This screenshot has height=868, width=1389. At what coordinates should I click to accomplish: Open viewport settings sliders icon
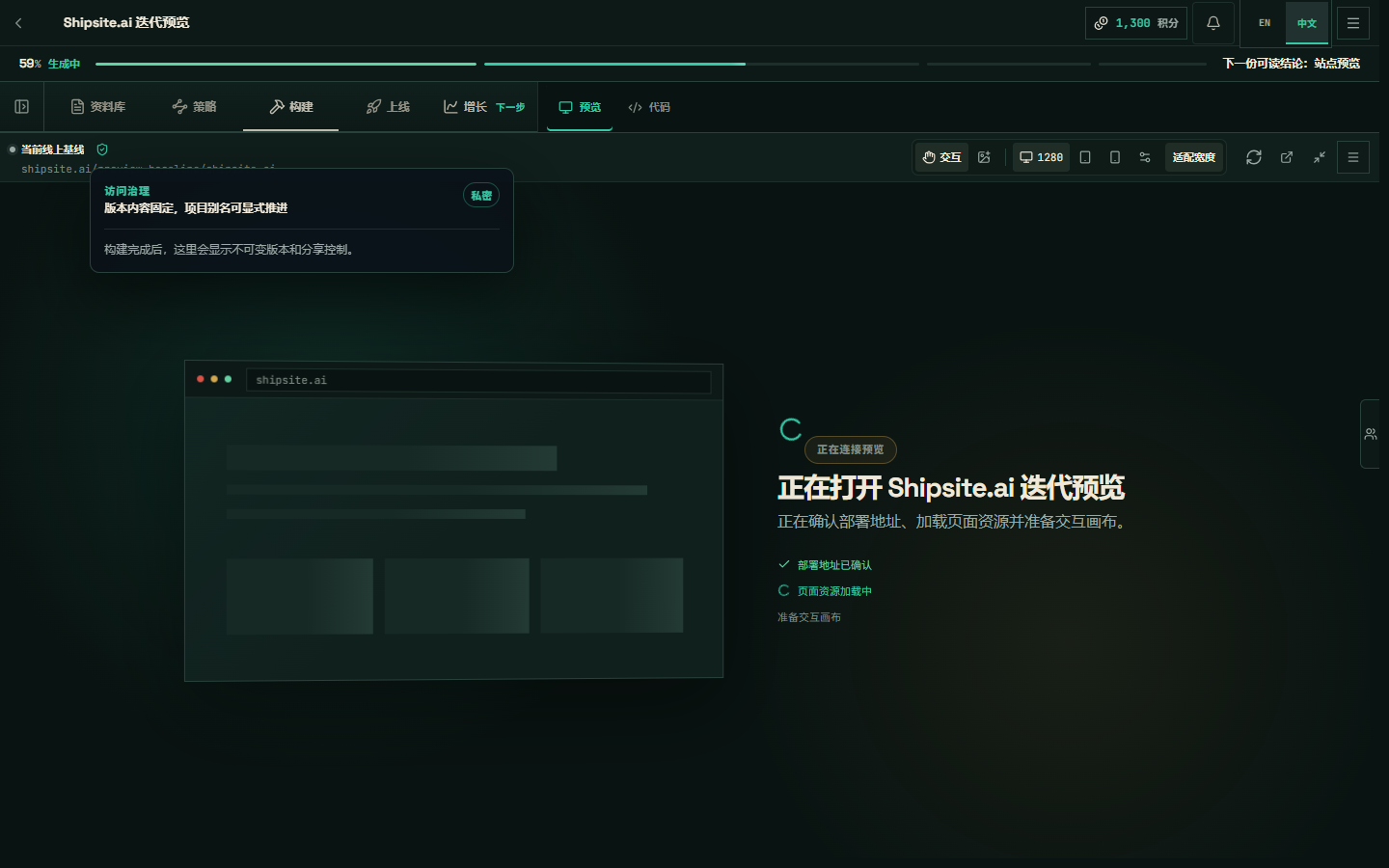pyautogui.click(x=1145, y=157)
